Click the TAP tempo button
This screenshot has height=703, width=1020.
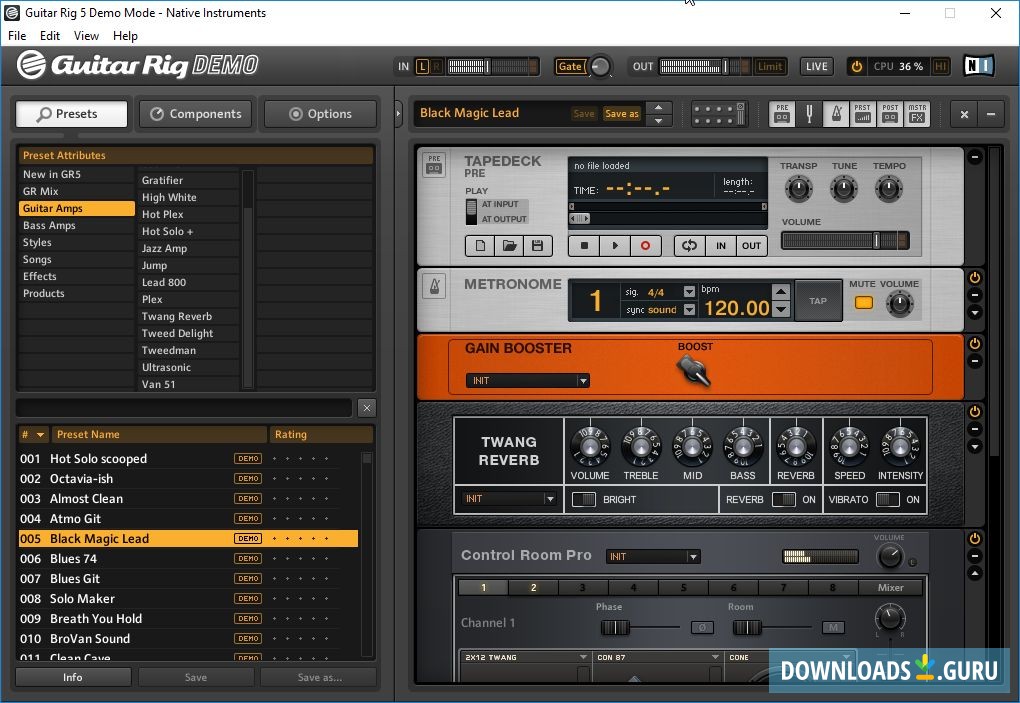tap(818, 298)
